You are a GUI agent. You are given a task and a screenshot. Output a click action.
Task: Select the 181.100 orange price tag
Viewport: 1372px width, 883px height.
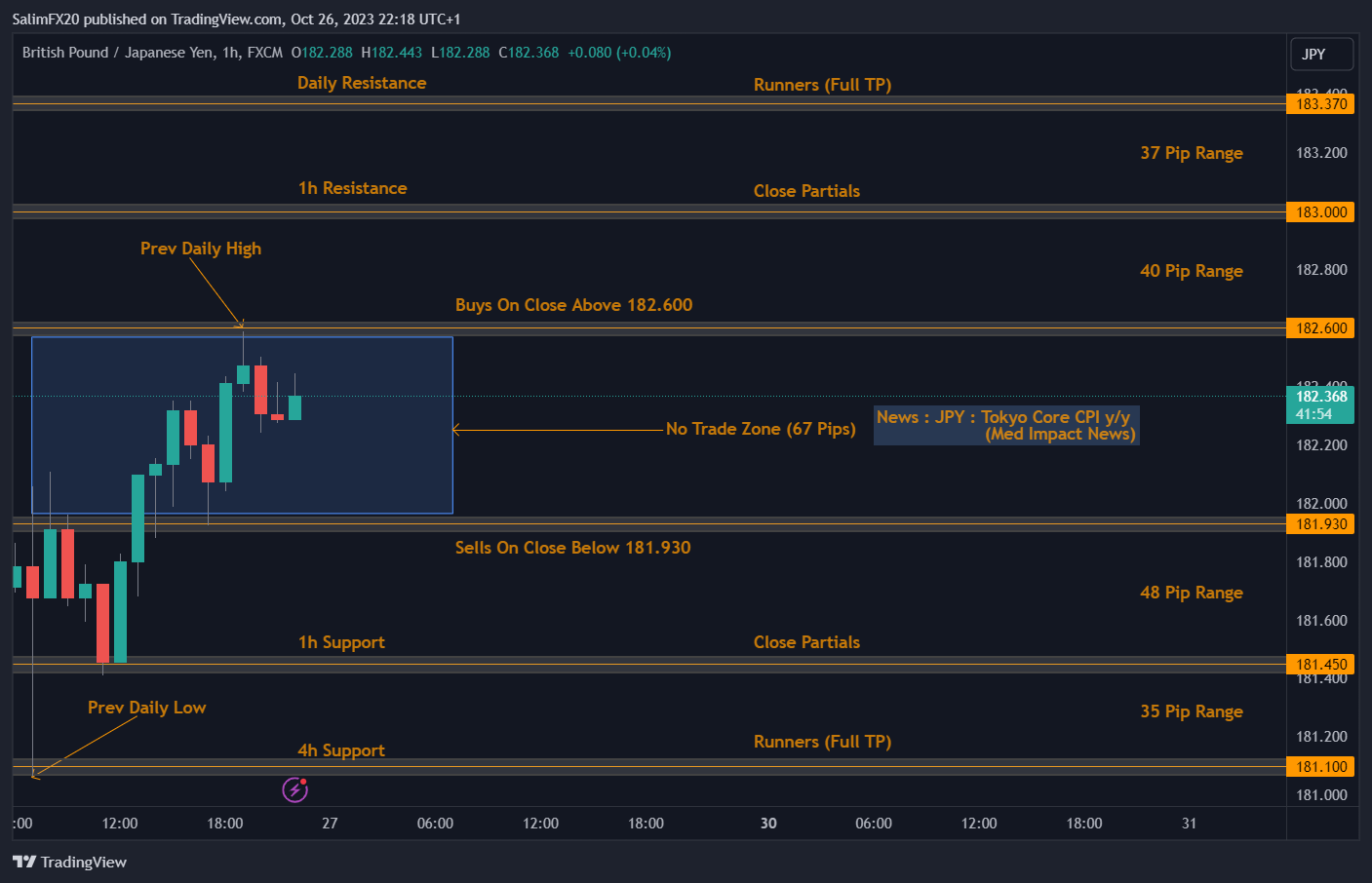1321,767
